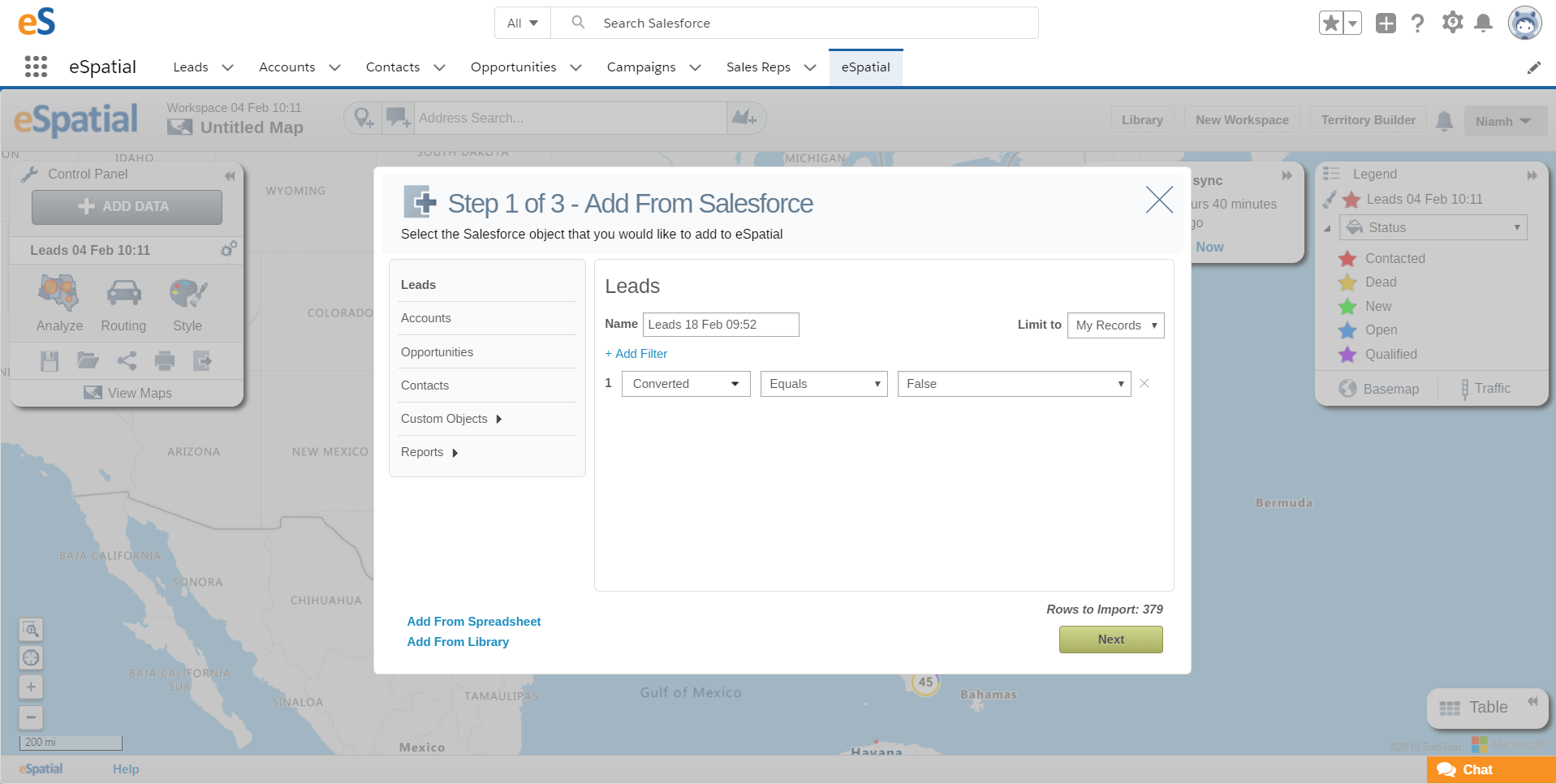Click the edit navigation pencil icon
Viewport: 1556px width, 784px height.
pos(1534,67)
